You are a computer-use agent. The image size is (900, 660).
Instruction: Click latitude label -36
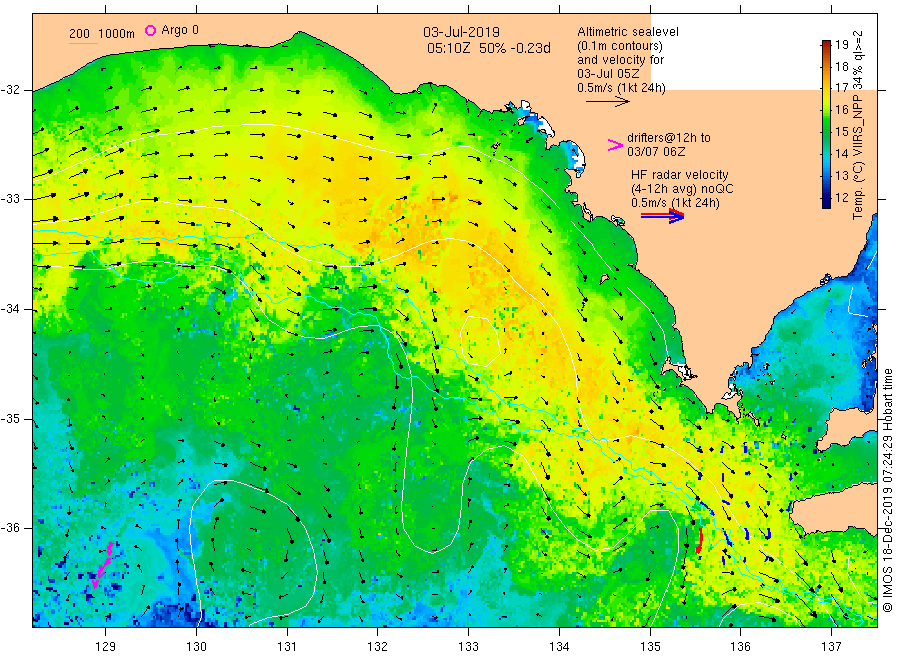(x=10, y=528)
